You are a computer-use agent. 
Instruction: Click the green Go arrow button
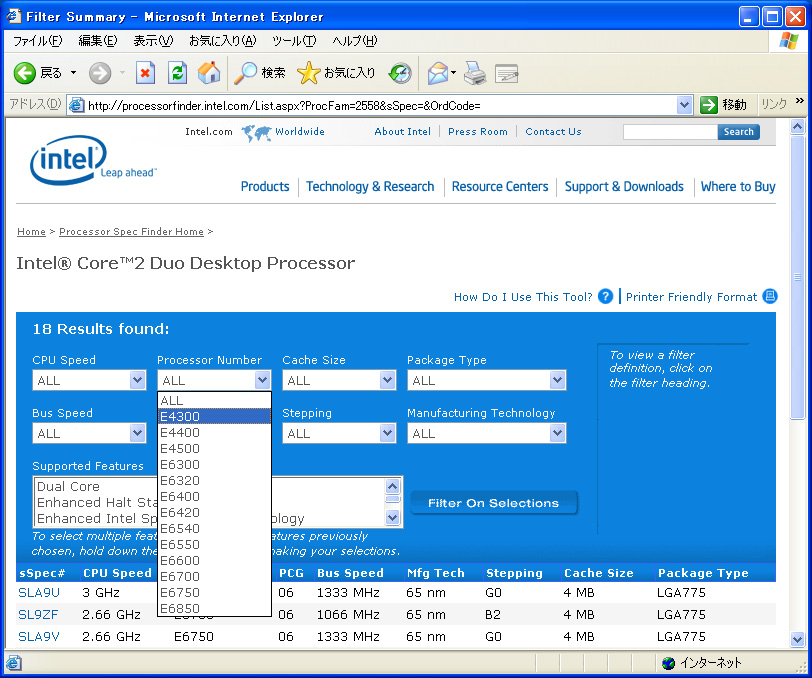click(708, 105)
